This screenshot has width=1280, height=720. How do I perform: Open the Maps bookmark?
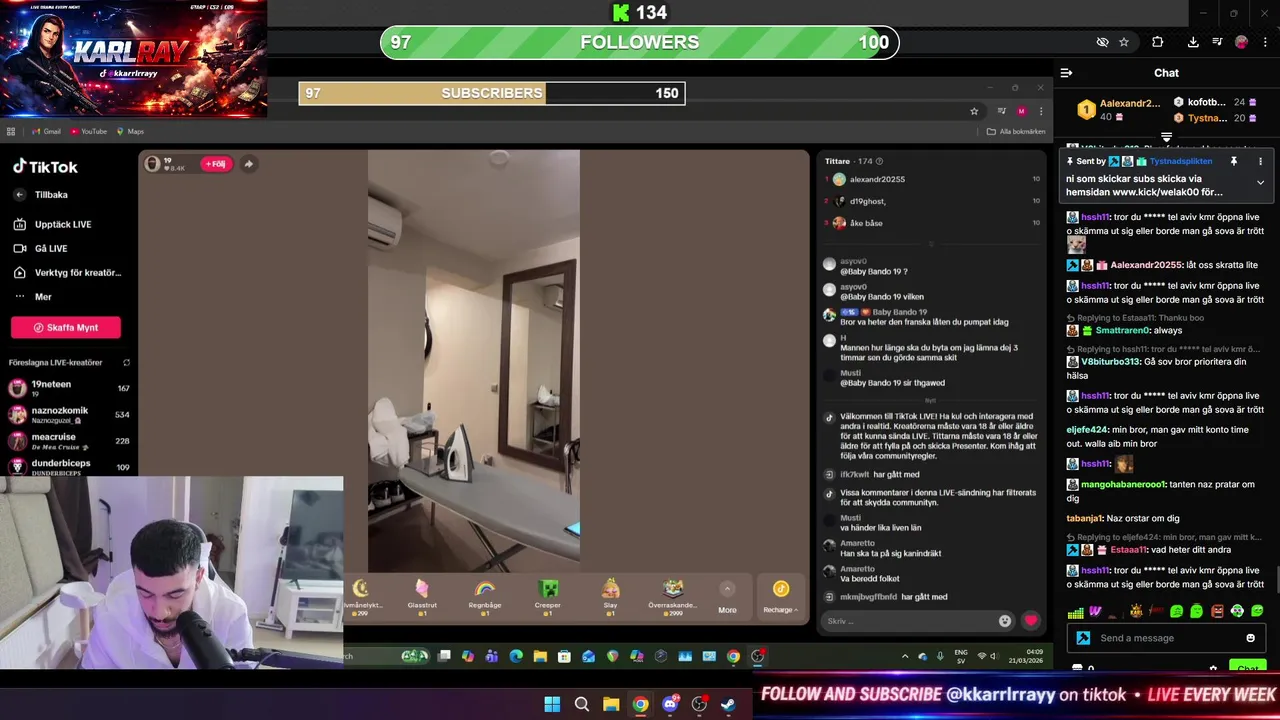tap(130, 131)
